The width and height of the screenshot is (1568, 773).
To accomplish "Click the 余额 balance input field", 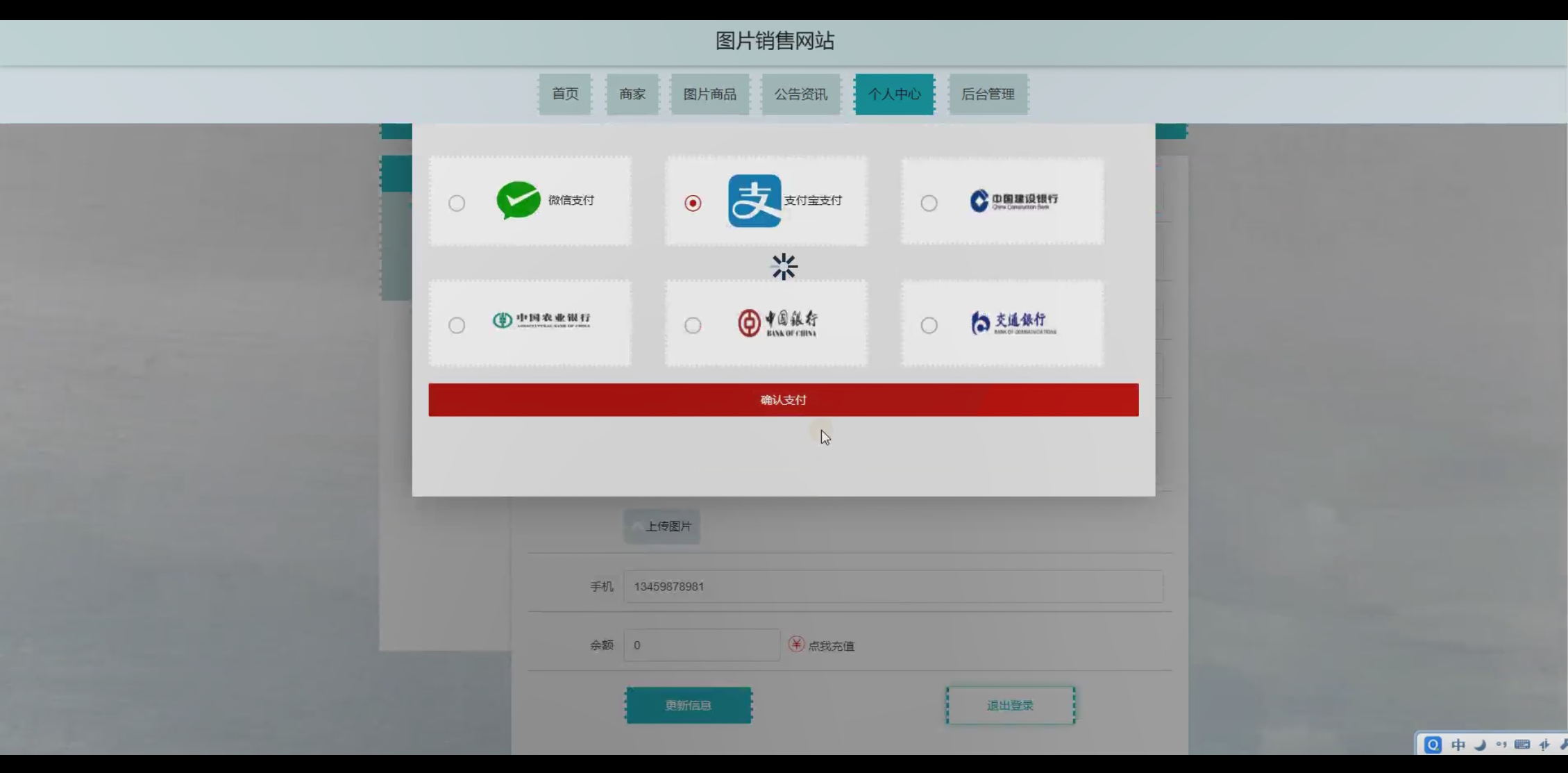I will point(702,645).
